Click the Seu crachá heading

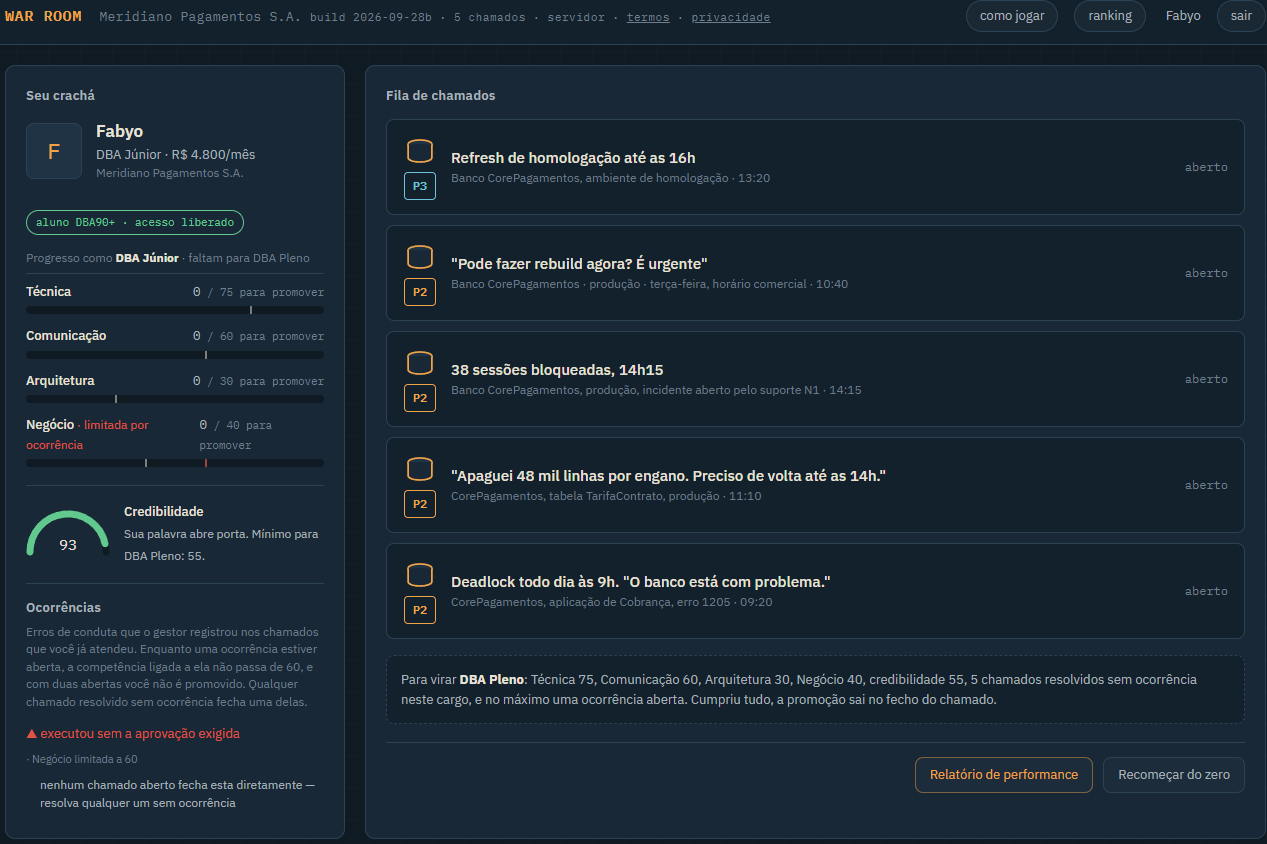60,96
